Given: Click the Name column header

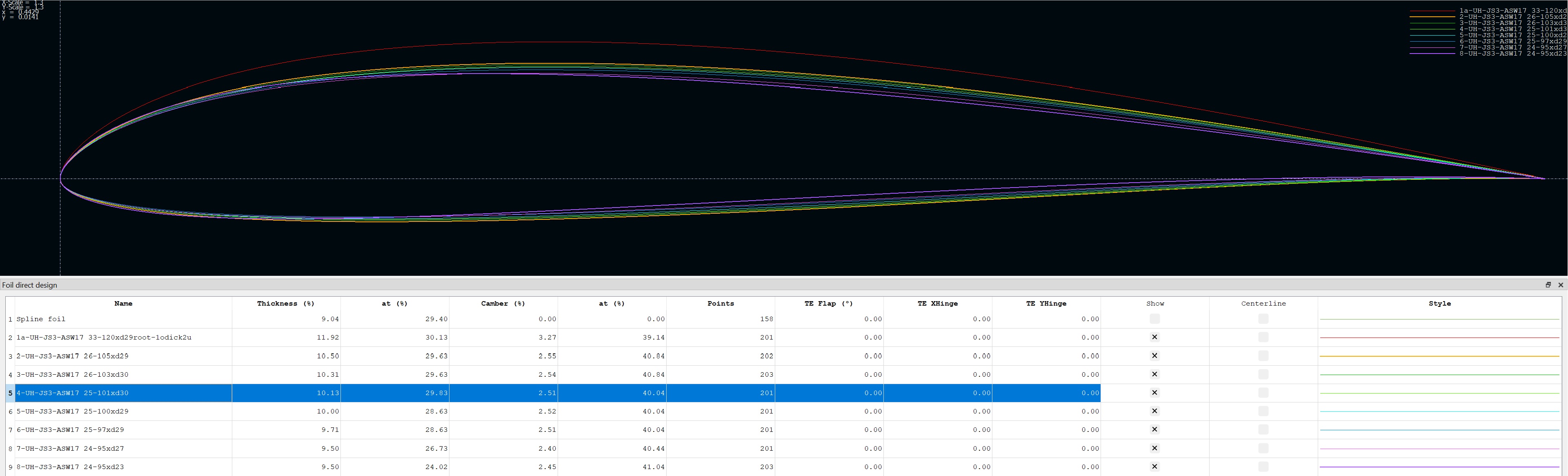Looking at the screenshot, I should point(123,304).
